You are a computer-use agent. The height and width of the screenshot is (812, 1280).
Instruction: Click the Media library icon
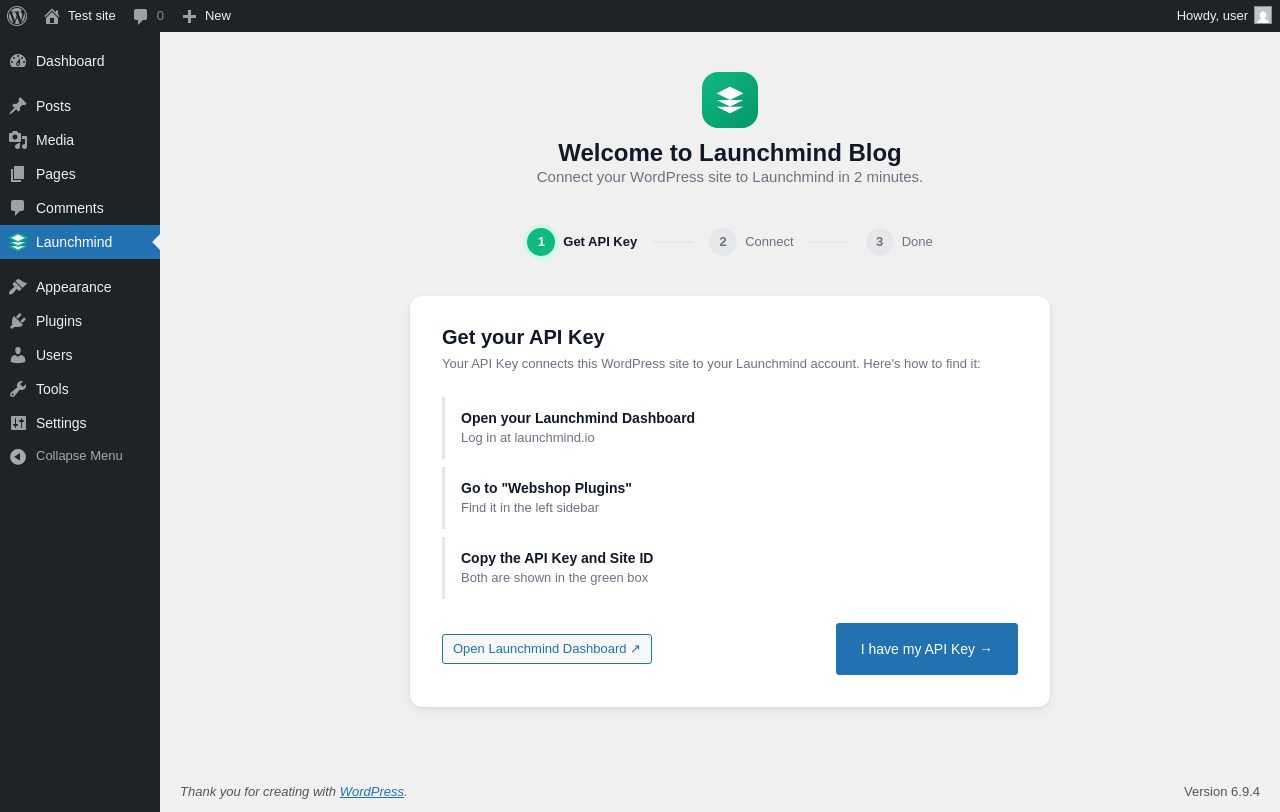coord(18,140)
